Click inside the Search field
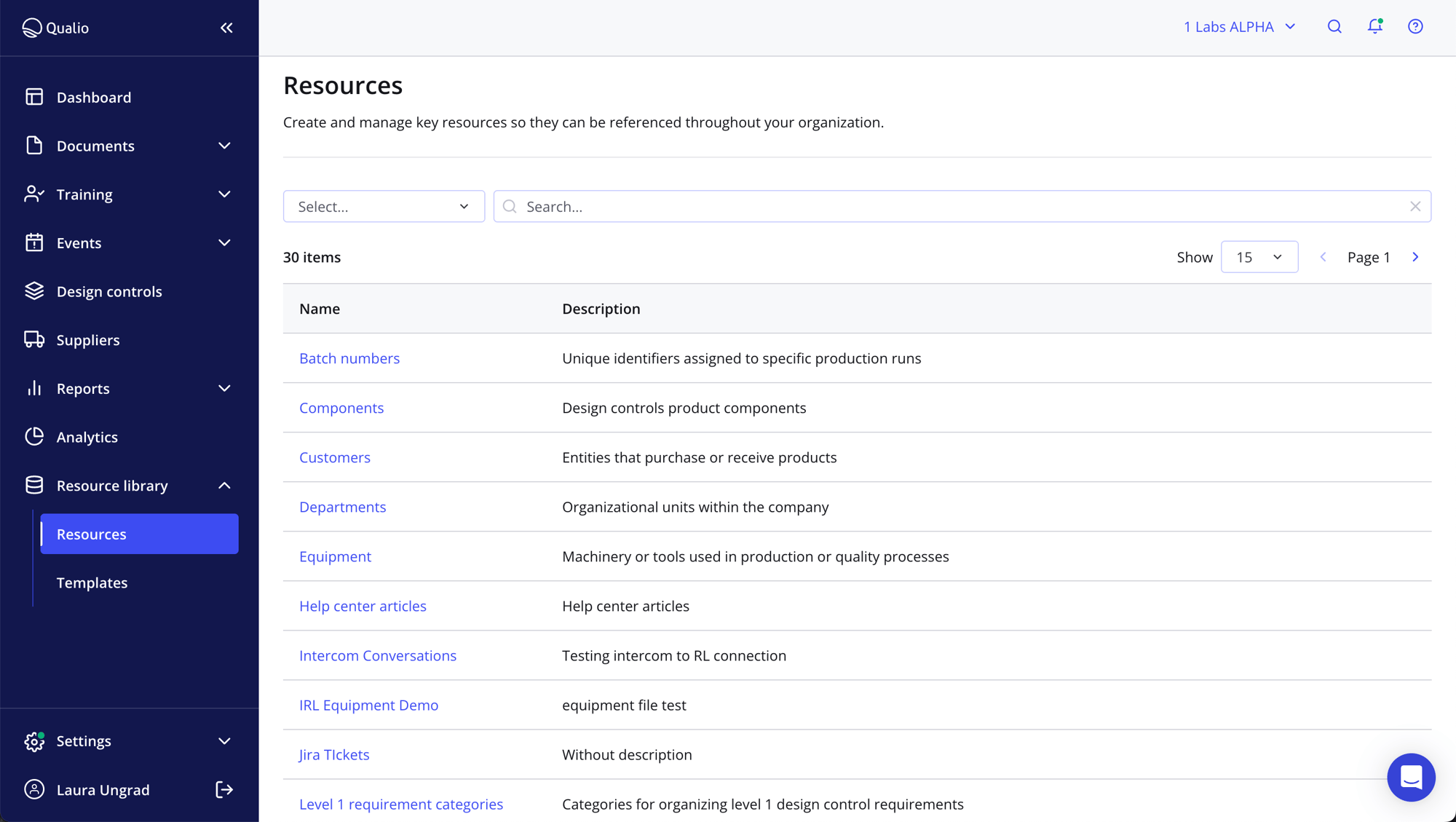Screen dimensions: 1456x822 tap(801, 206)
